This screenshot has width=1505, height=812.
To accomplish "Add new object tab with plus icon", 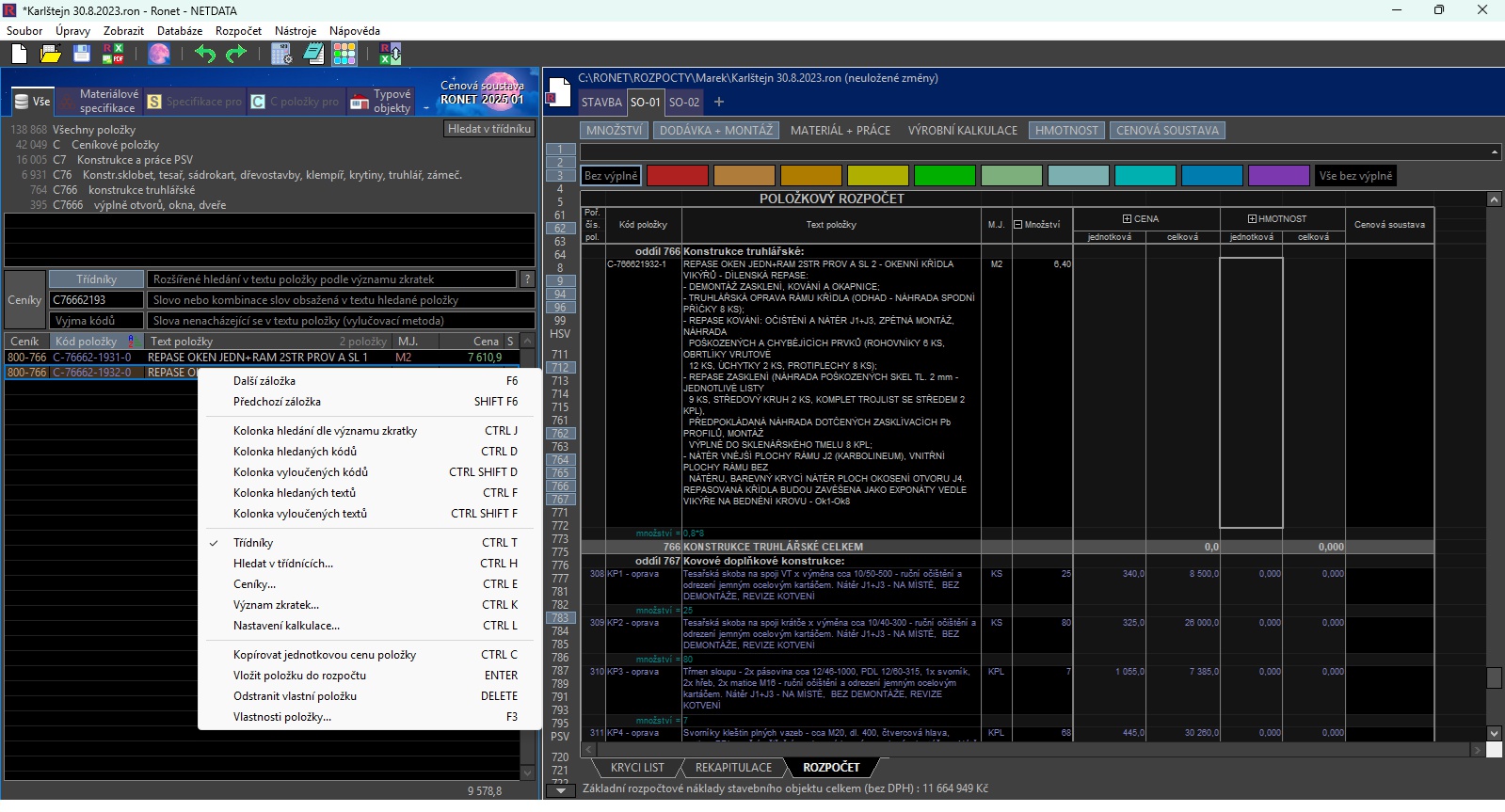I will [x=719, y=102].
